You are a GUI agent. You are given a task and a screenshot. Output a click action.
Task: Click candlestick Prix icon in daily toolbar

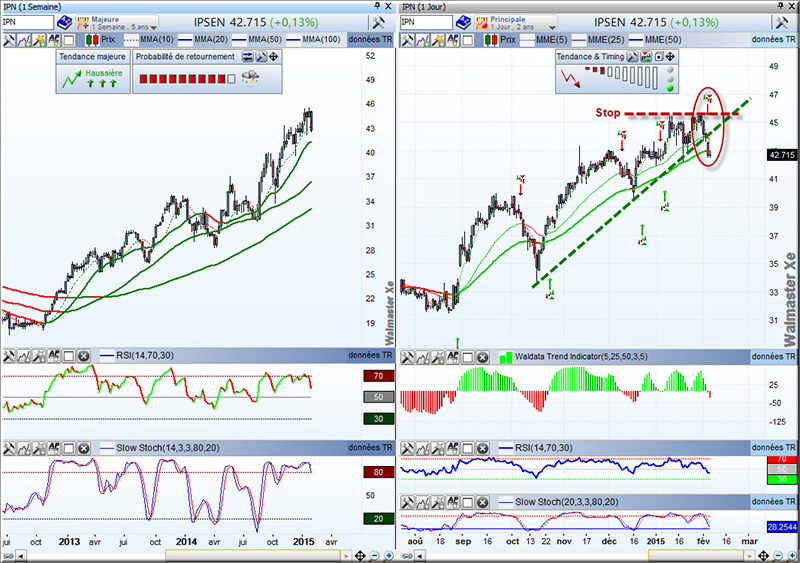(491, 40)
